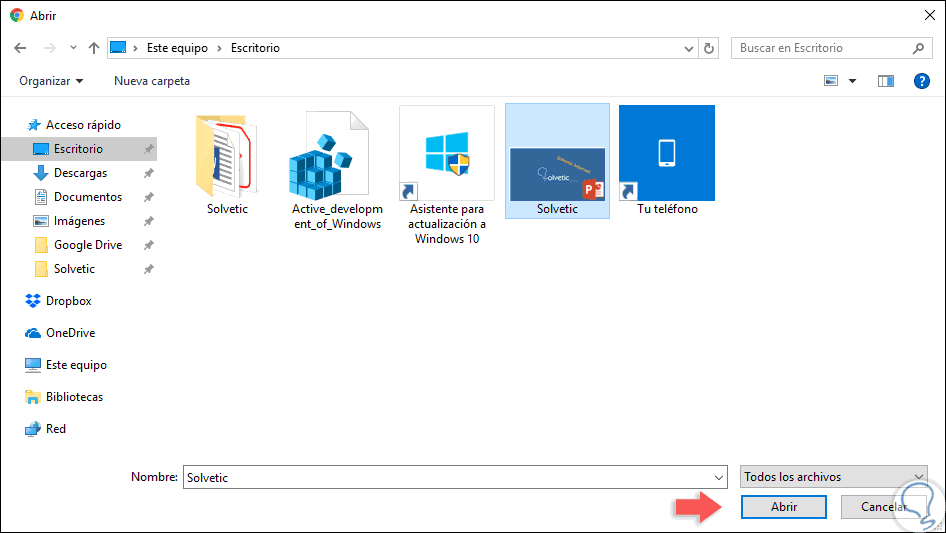Image resolution: width=946 pixels, height=533 pixels.
Task: Change view with the view icon
Action: [831, 81]
